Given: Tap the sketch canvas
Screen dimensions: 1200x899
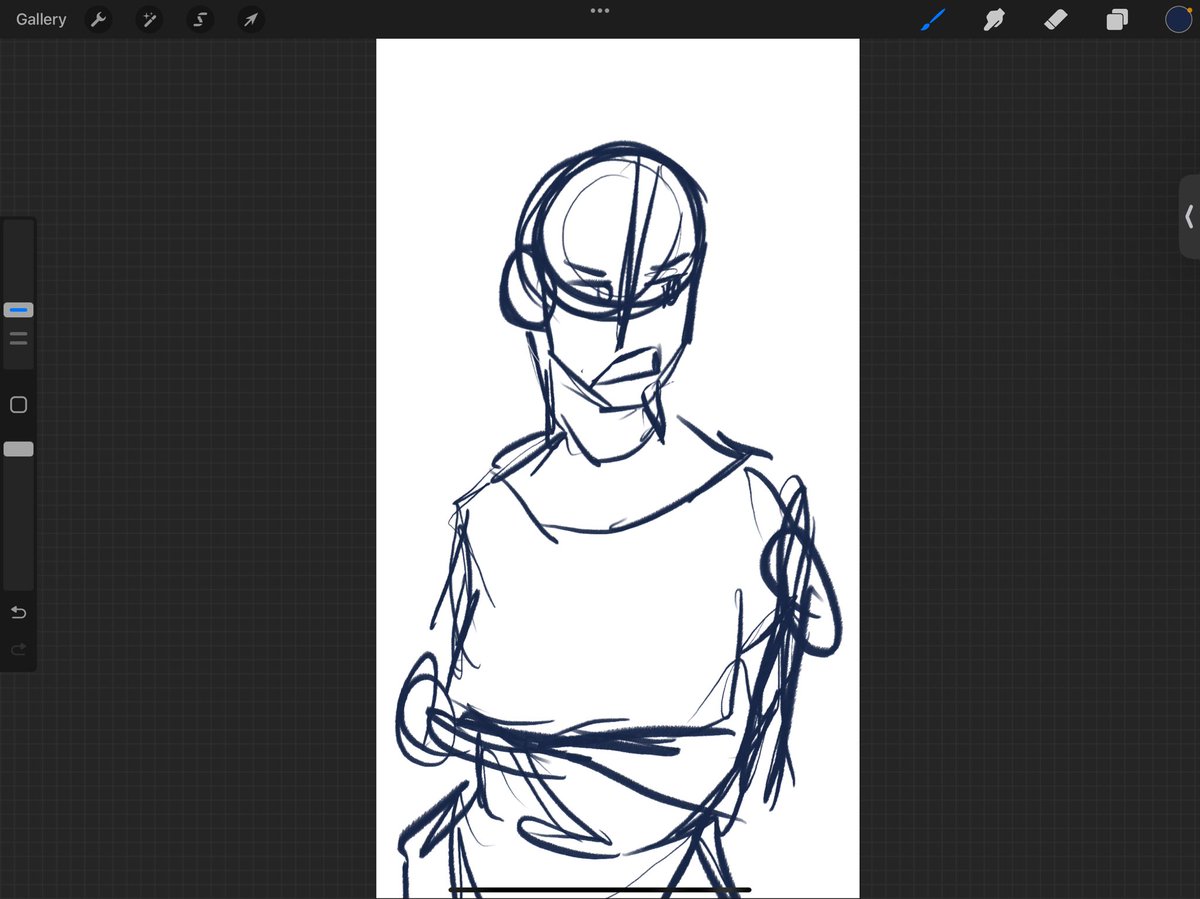Looking at the screenshot, I should [x=617, y=468].
